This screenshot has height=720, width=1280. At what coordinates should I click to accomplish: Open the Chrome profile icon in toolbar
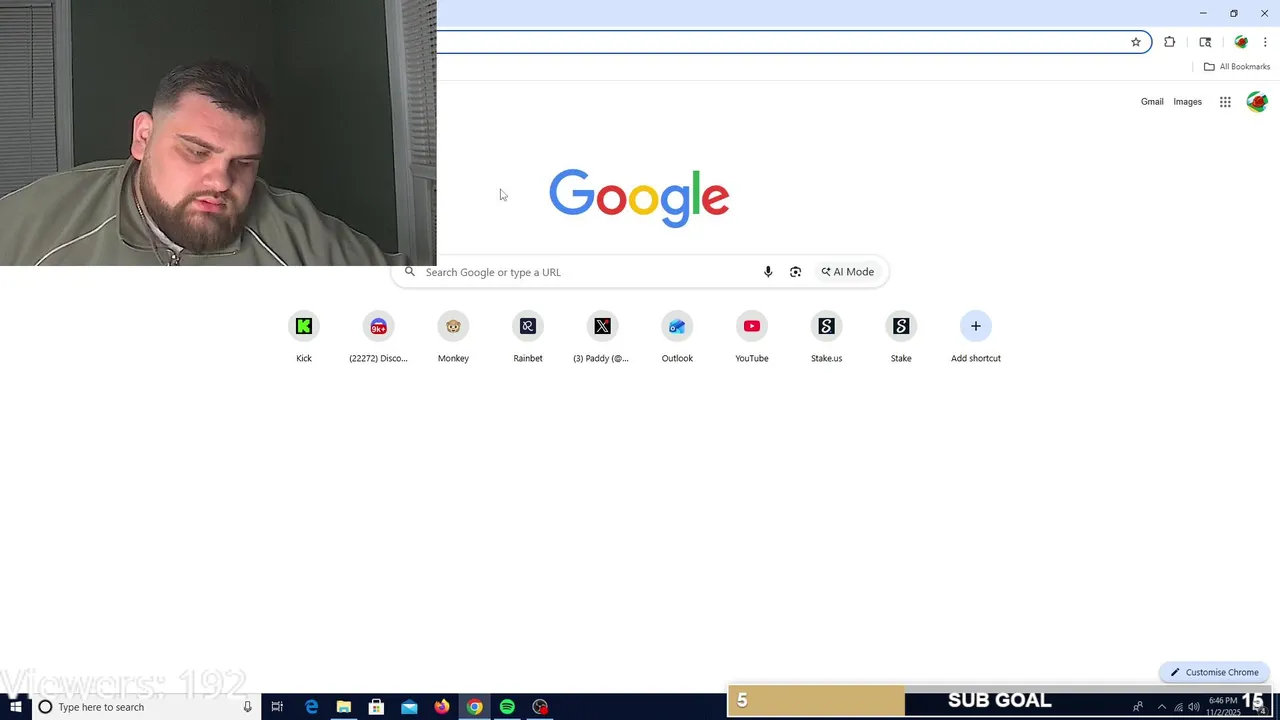coord(1241,42)
